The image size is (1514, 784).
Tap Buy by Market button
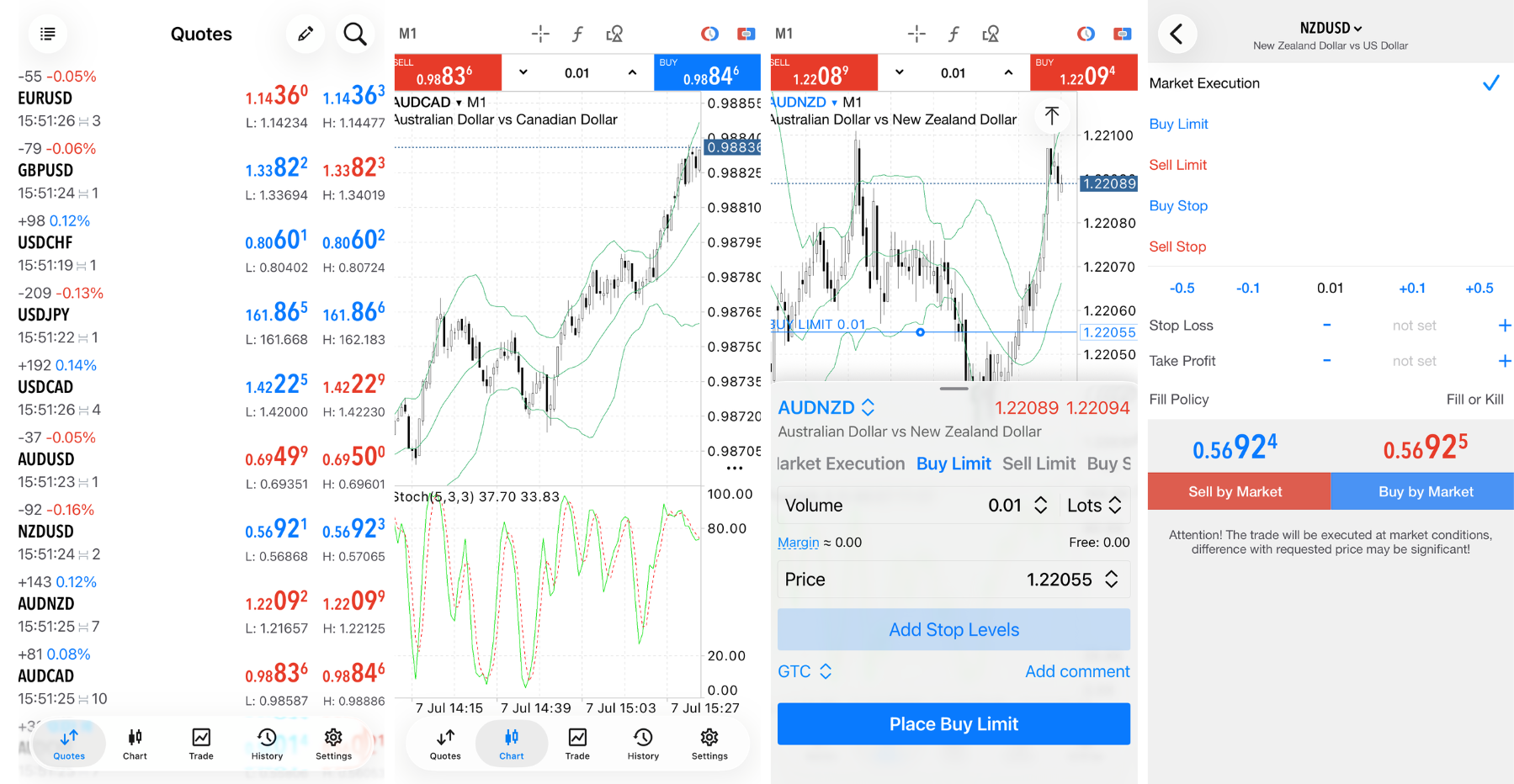click(x=1423, y=491)
